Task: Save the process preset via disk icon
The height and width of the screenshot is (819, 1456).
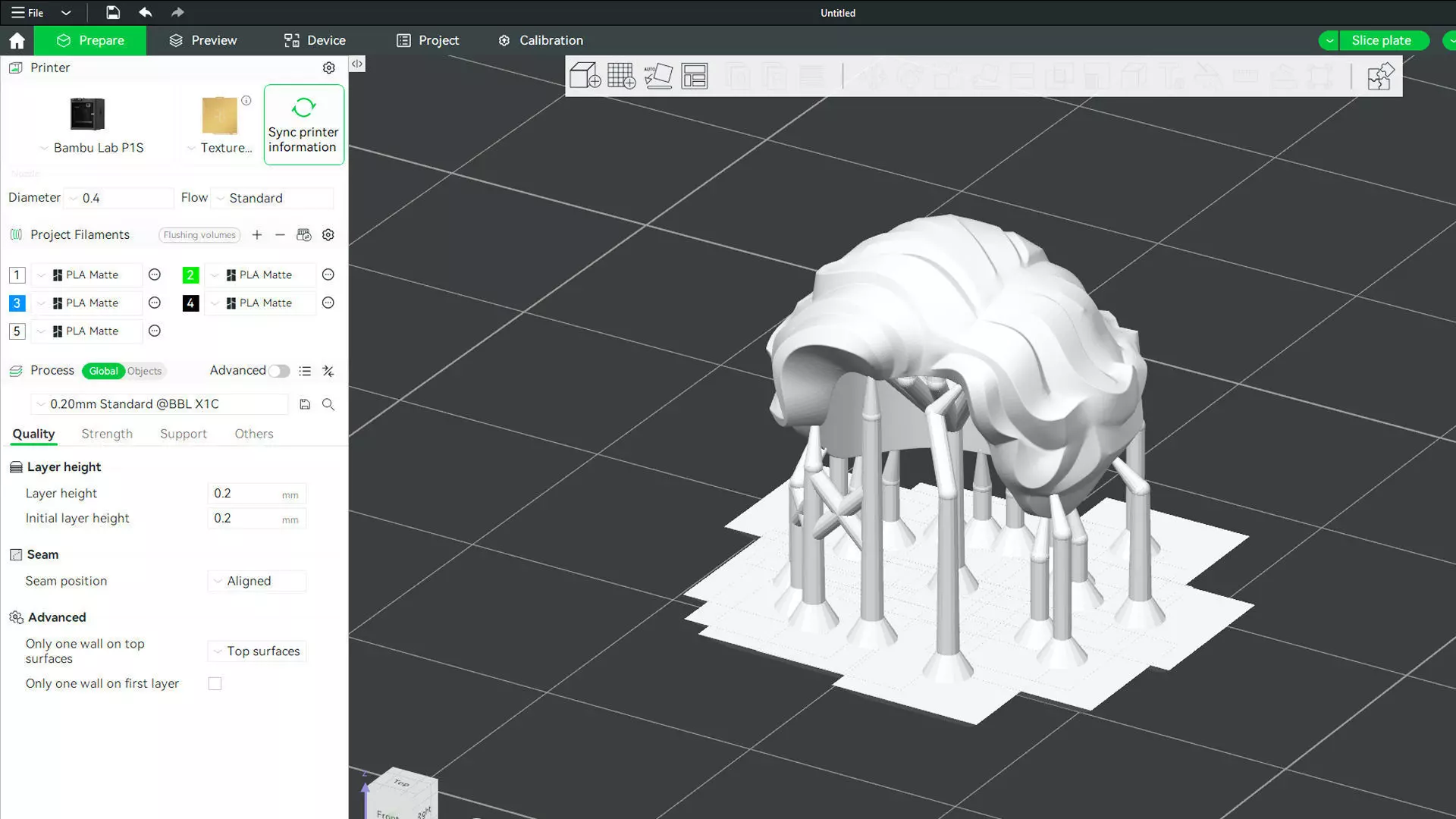Action: (305, 404)
